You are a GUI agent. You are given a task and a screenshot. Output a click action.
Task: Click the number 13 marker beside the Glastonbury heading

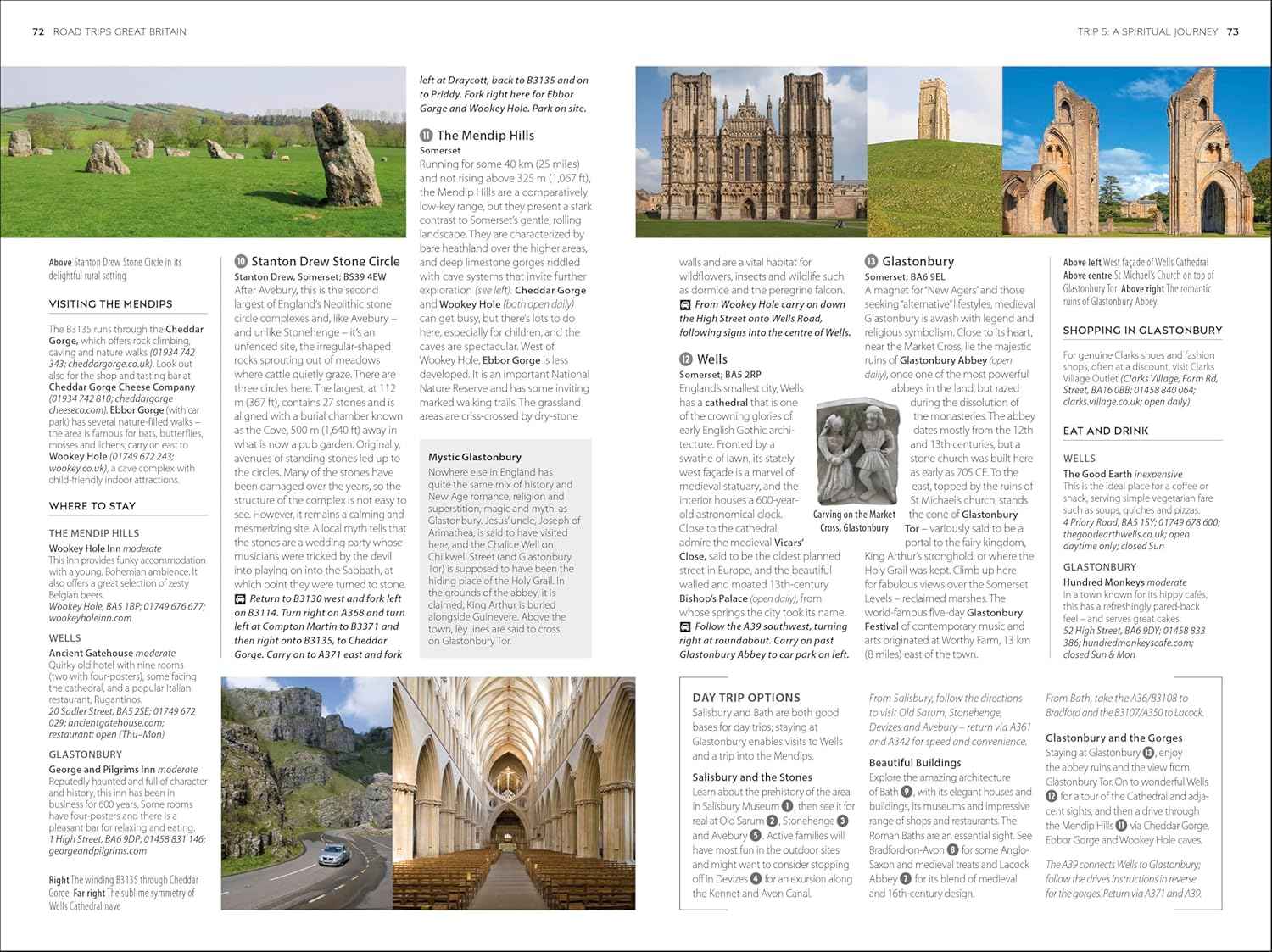(x=871, y=262)
